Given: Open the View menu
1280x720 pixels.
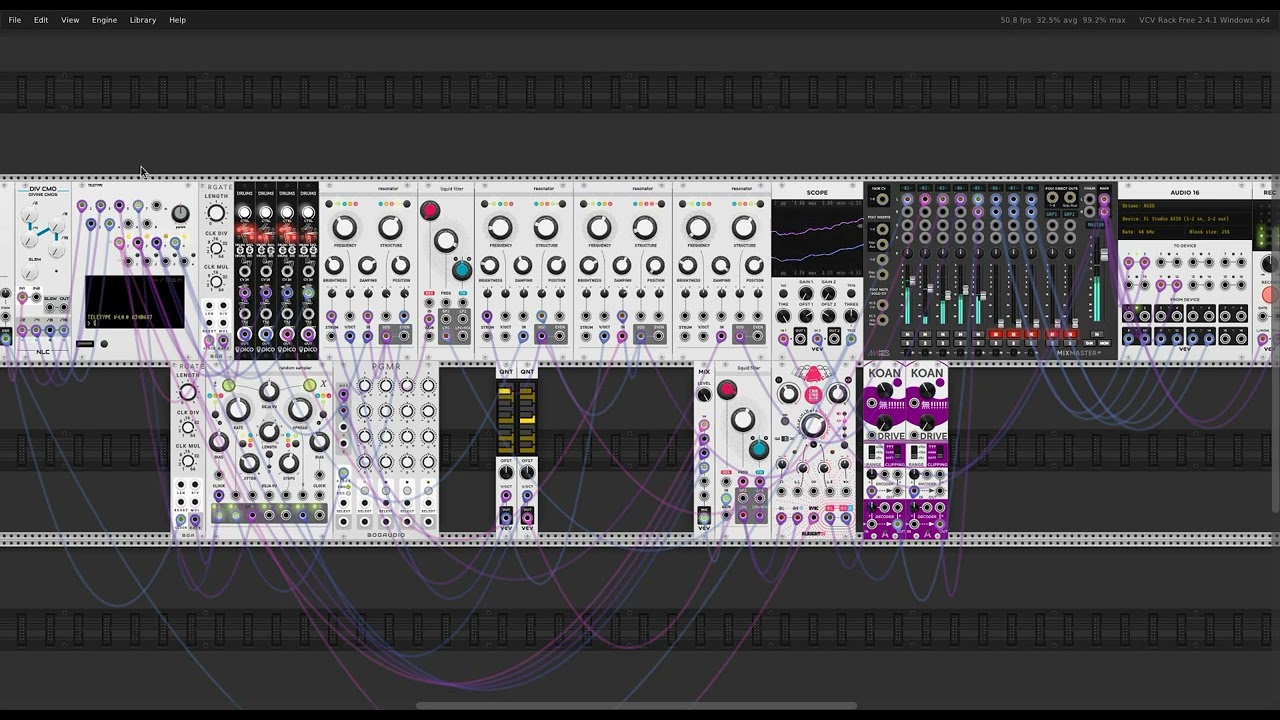Looking at the screenshot, I should 70,20.
